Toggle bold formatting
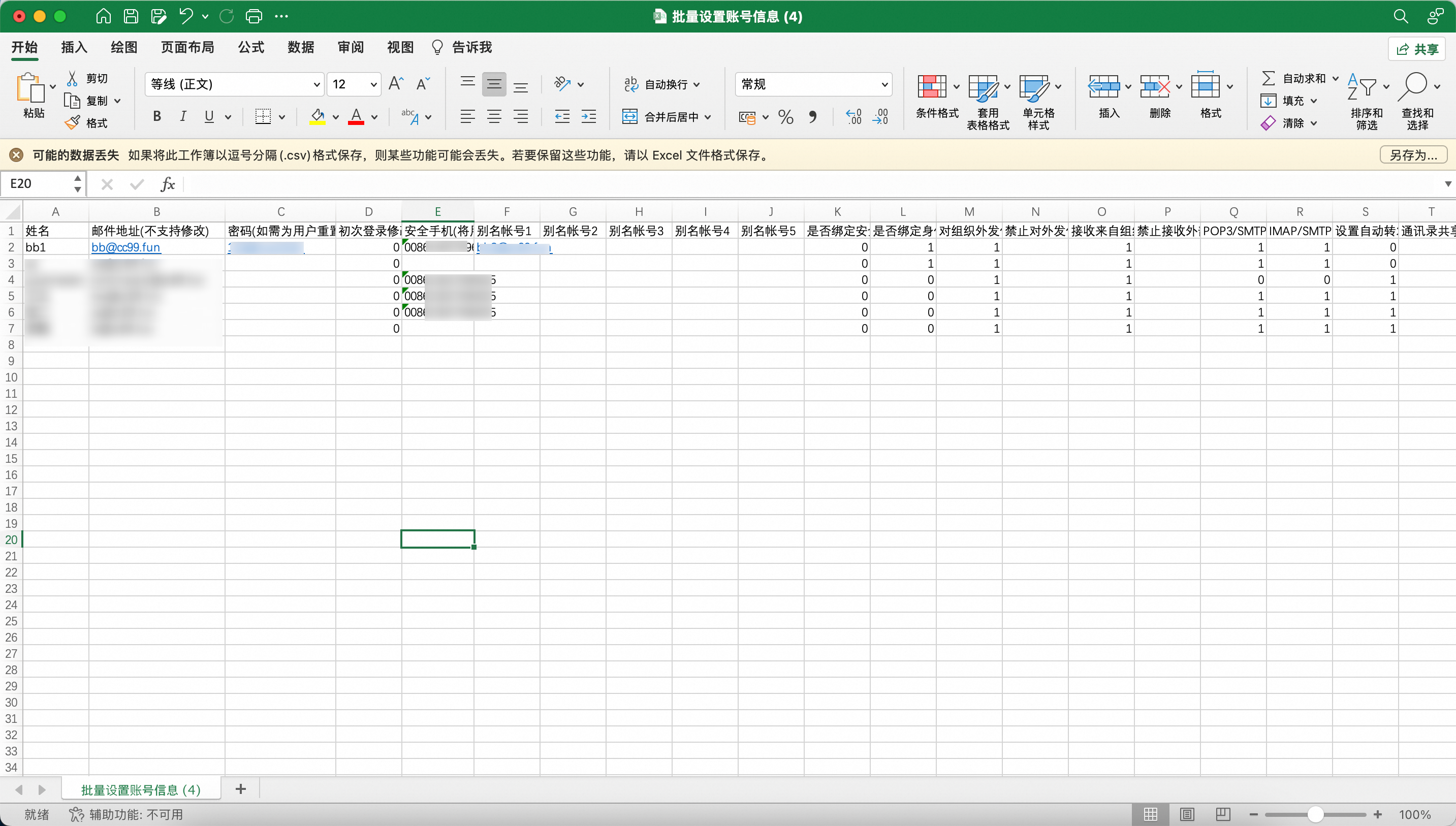 tap(157, 117)
